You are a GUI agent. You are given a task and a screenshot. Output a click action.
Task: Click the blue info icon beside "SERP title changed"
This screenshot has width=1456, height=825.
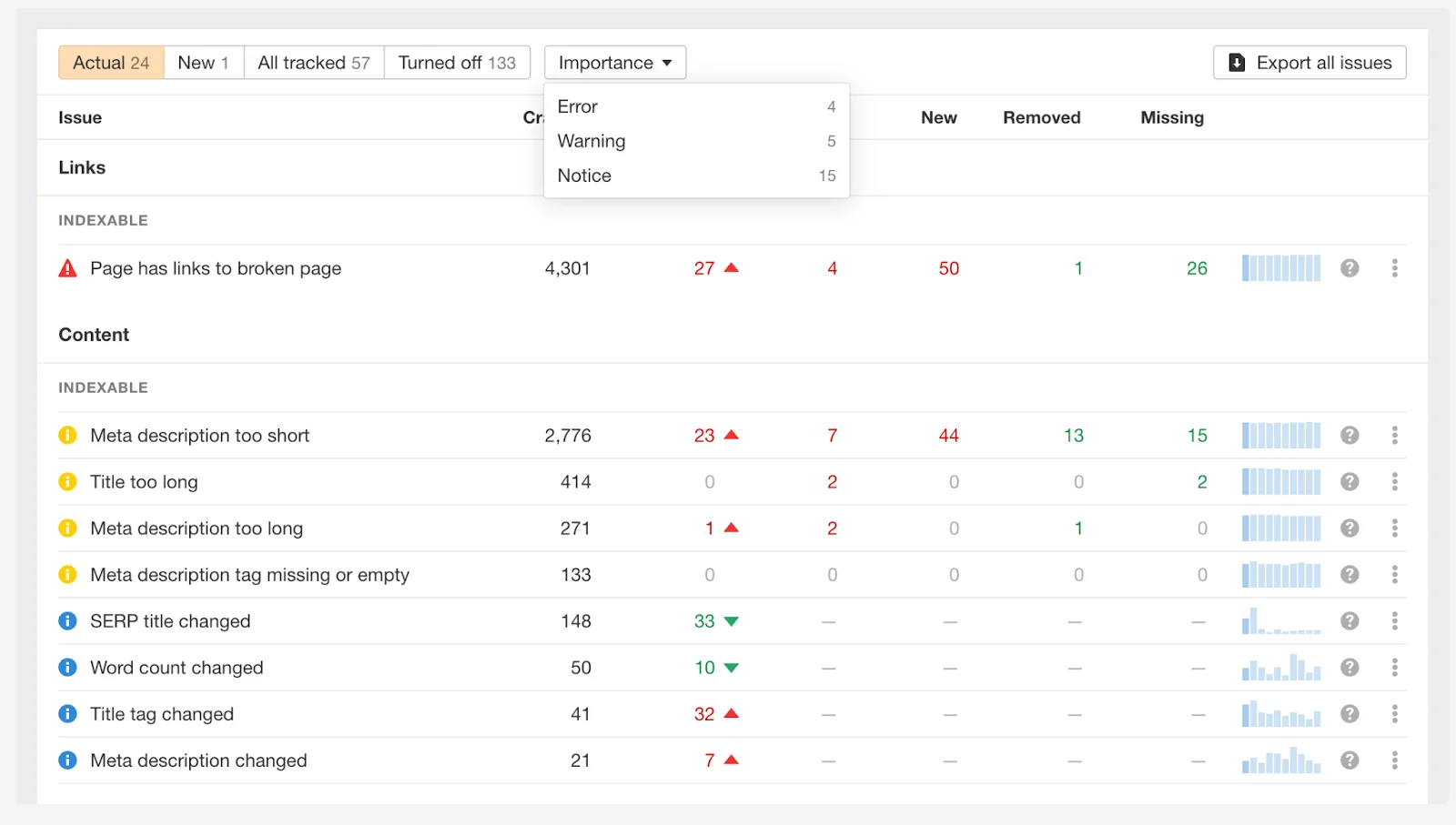point(67,621)
